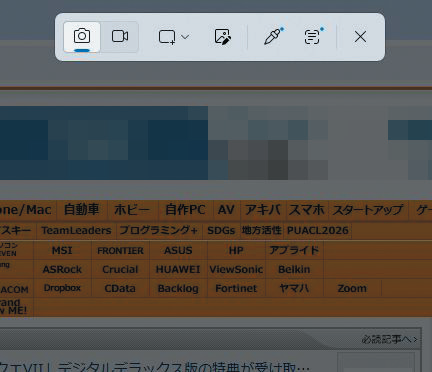Open the 自作PC category tab

click(185, 210)
